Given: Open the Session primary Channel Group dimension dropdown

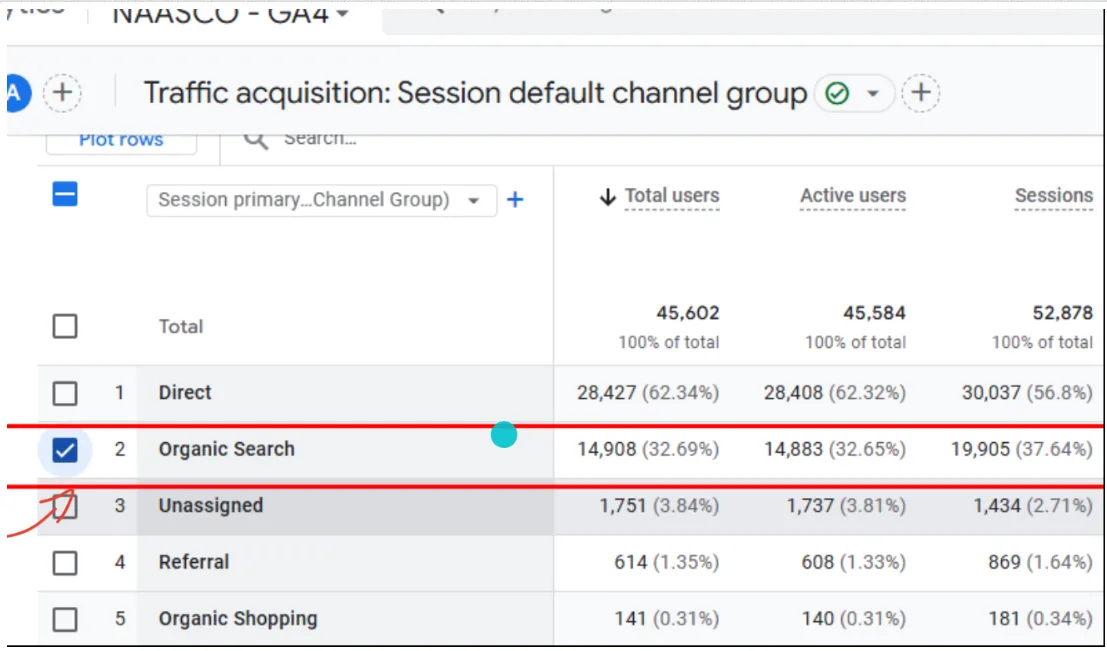Looking at the screenshot, I should [320, 200].
